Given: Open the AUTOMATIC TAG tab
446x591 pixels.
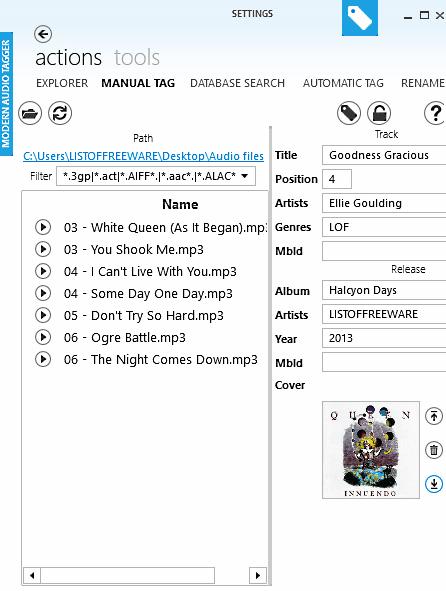Looking at the screenshot, I should click(x=343, y=83).
